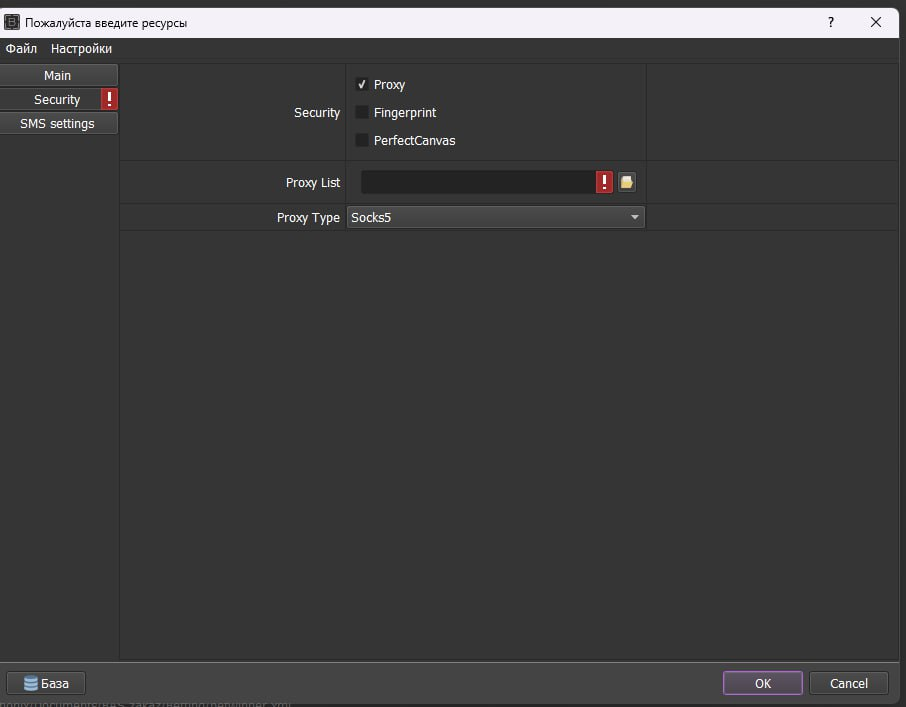Click the Cancel button
Image resolution: width=906 pixels, height=707 pixels.
pyautogui.click(x=849, y=683)
